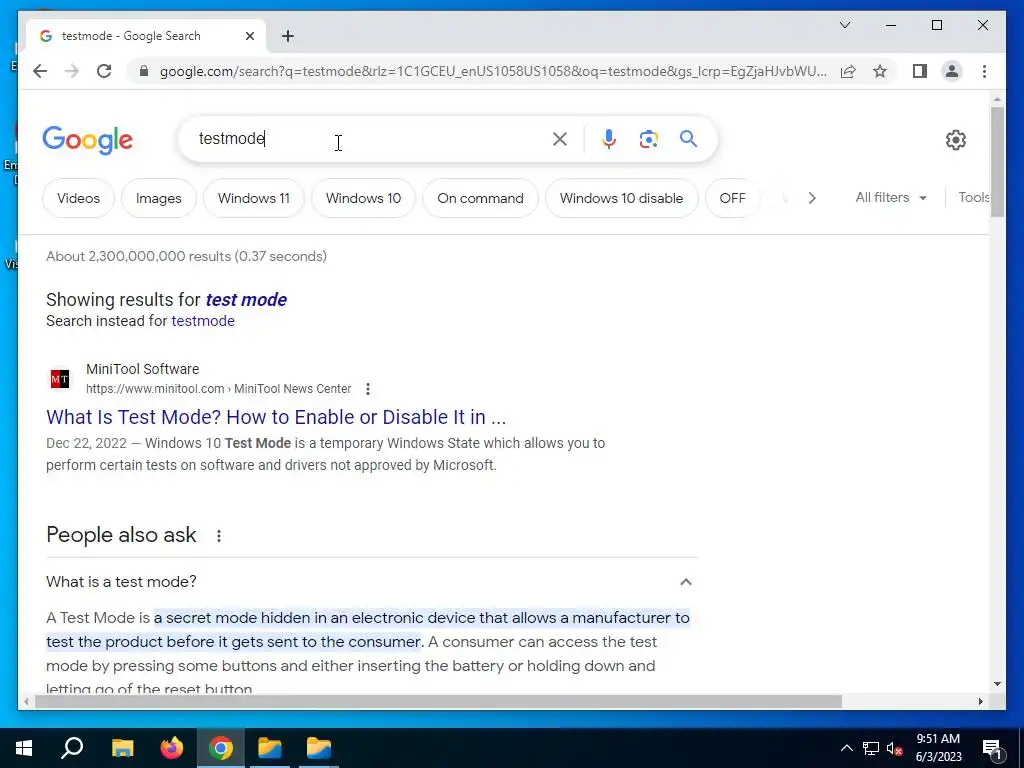Open Google quick settings gear
Viewport: 1024px width, 768px height.
click(955, 140)
